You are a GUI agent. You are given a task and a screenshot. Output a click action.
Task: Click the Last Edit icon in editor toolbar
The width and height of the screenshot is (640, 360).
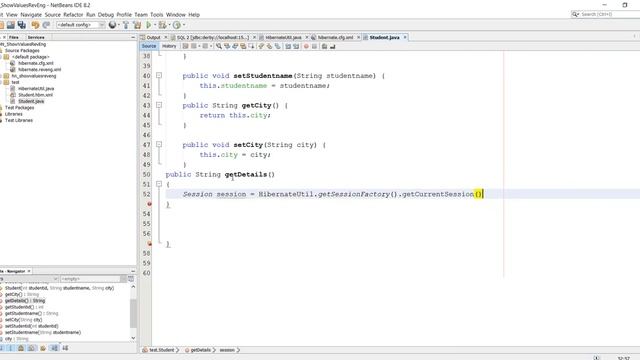(x=185, y=46)
